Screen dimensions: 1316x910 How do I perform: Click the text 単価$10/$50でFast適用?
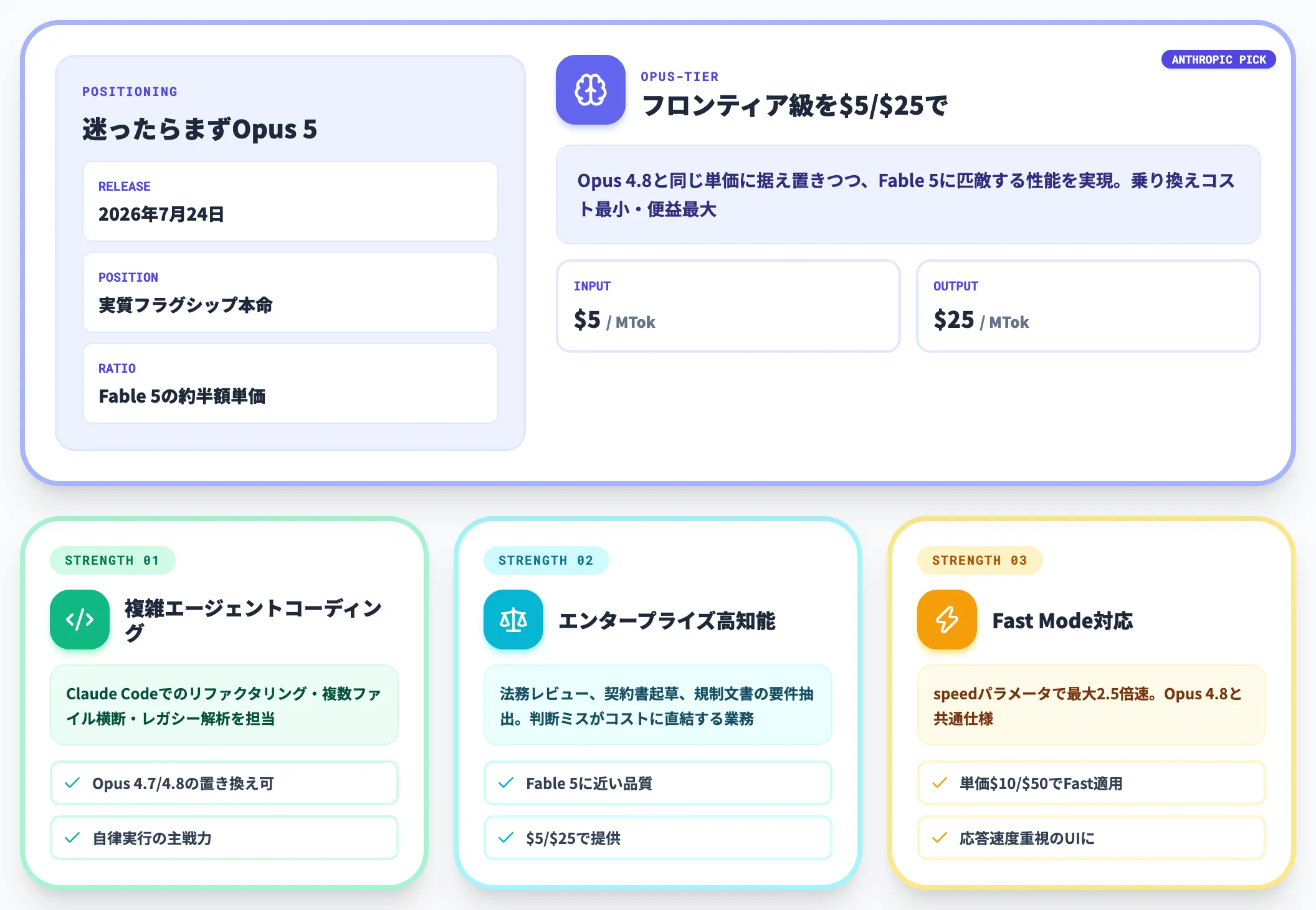1041,783
